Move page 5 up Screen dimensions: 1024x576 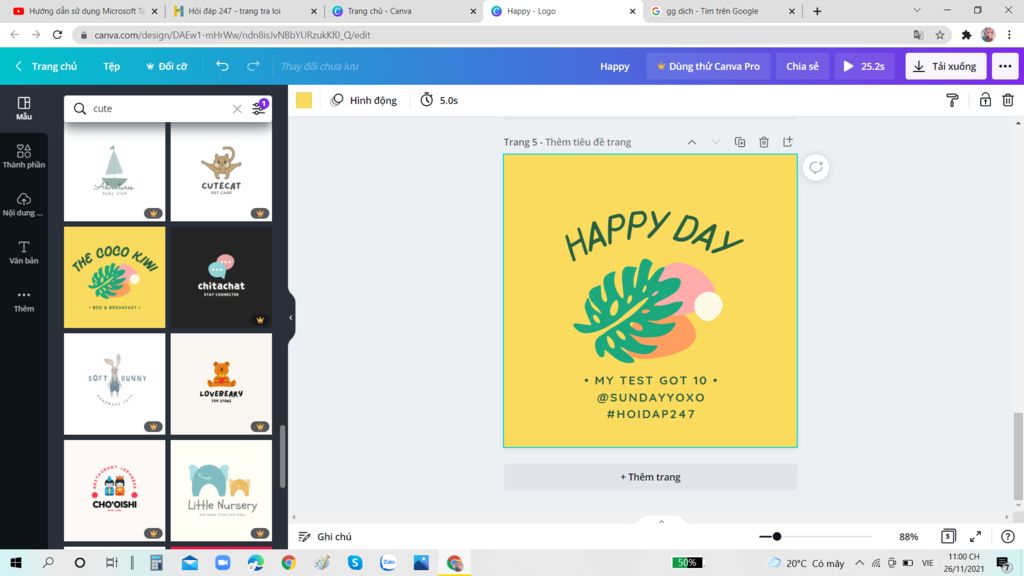pos(692,142)
